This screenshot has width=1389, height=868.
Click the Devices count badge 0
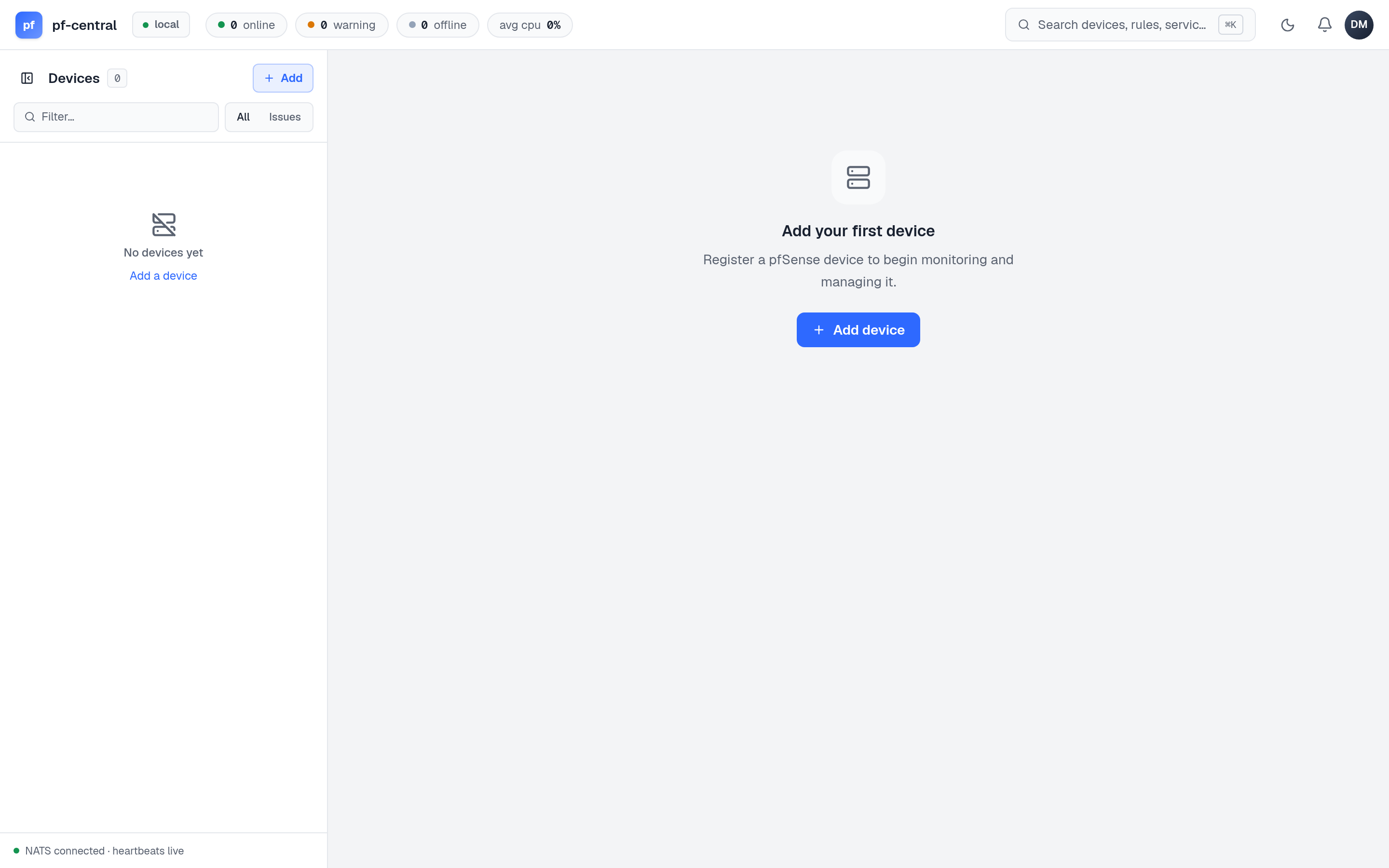pyautogui.click(x=117, y=78)
